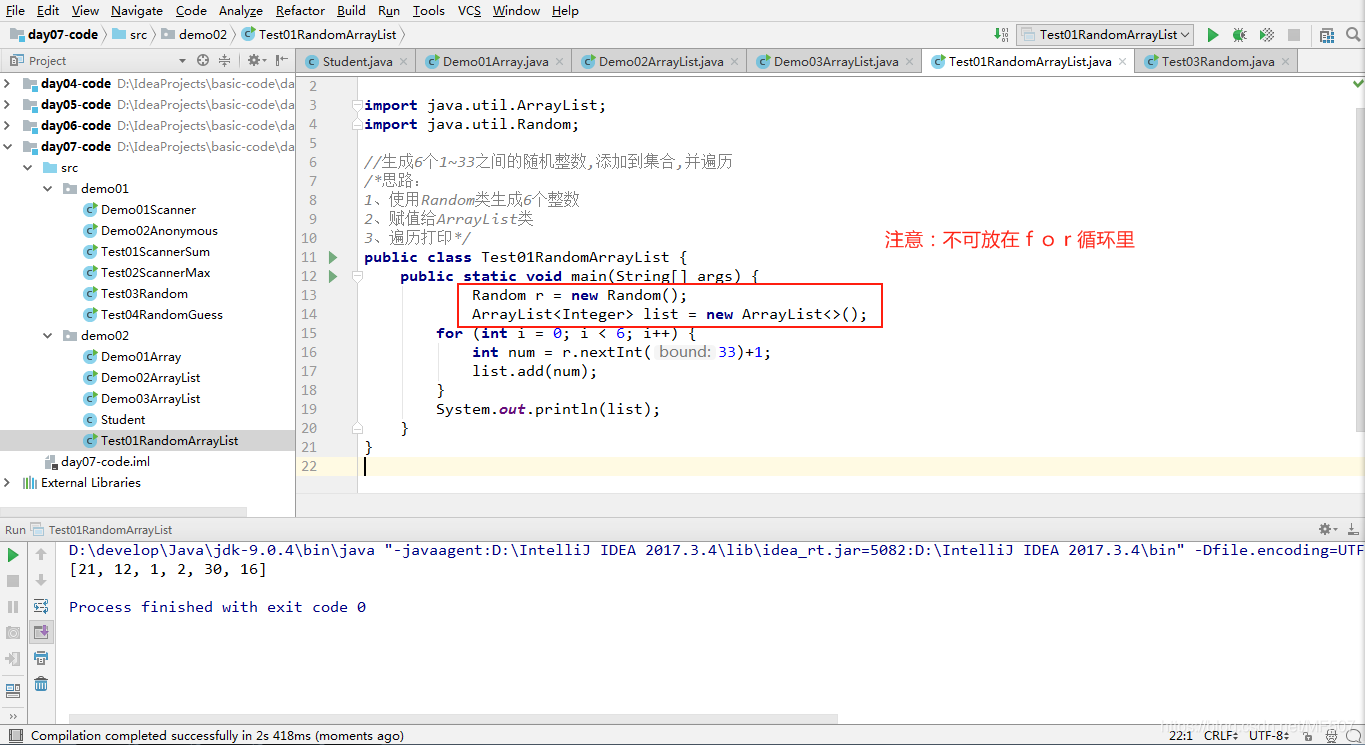
Task: Collapse the day07-code module
Action: tap(7, 147)
